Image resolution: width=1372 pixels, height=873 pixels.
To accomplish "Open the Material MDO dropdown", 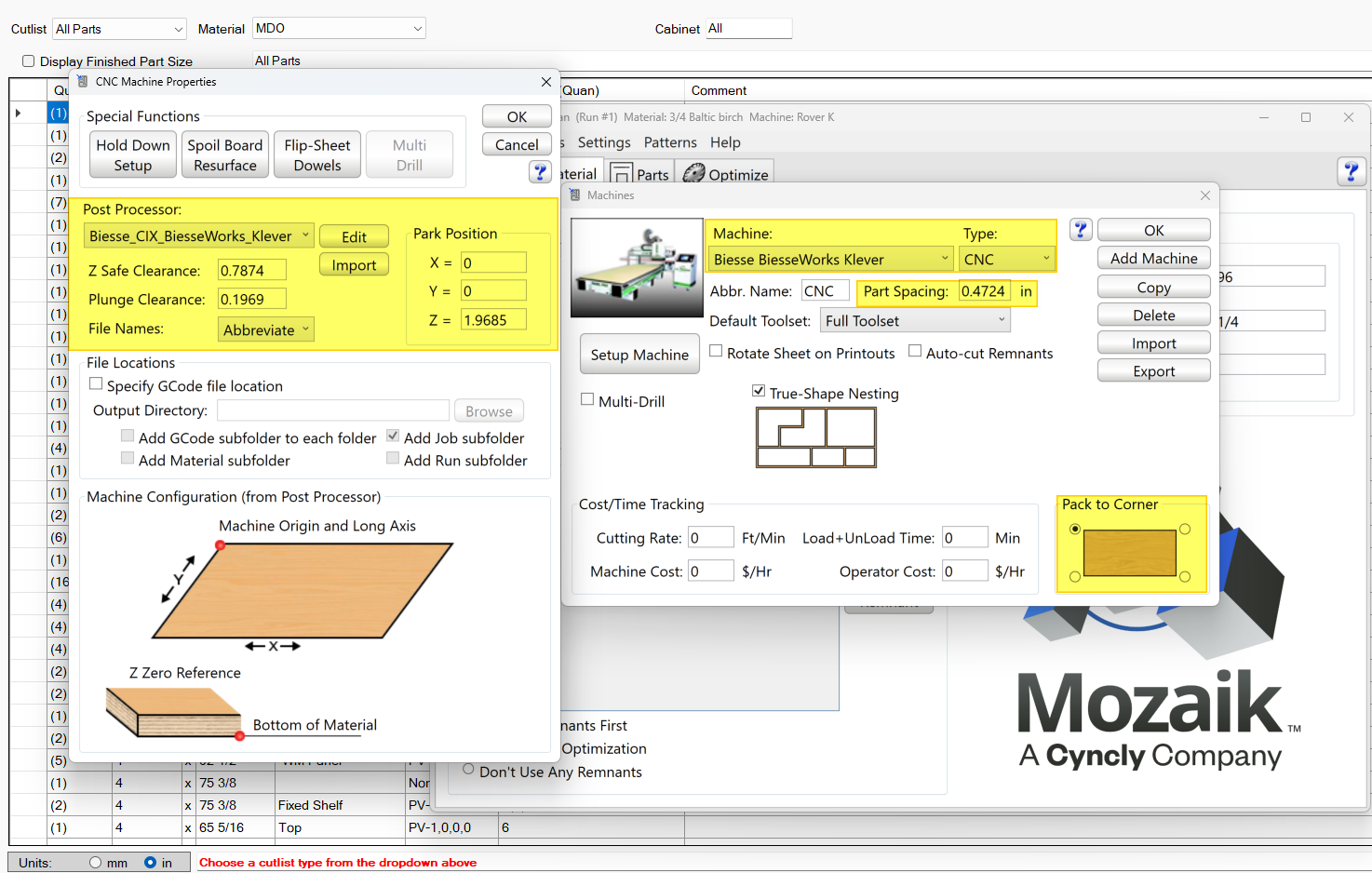I will pyautogui.click(x=339, y=29).
